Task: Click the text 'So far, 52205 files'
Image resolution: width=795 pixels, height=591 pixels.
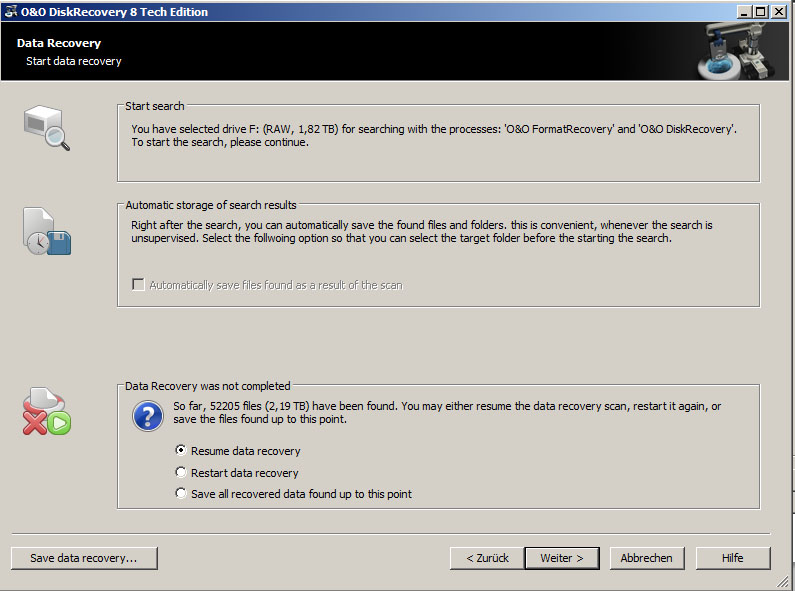Action: [x=218, y=406]
